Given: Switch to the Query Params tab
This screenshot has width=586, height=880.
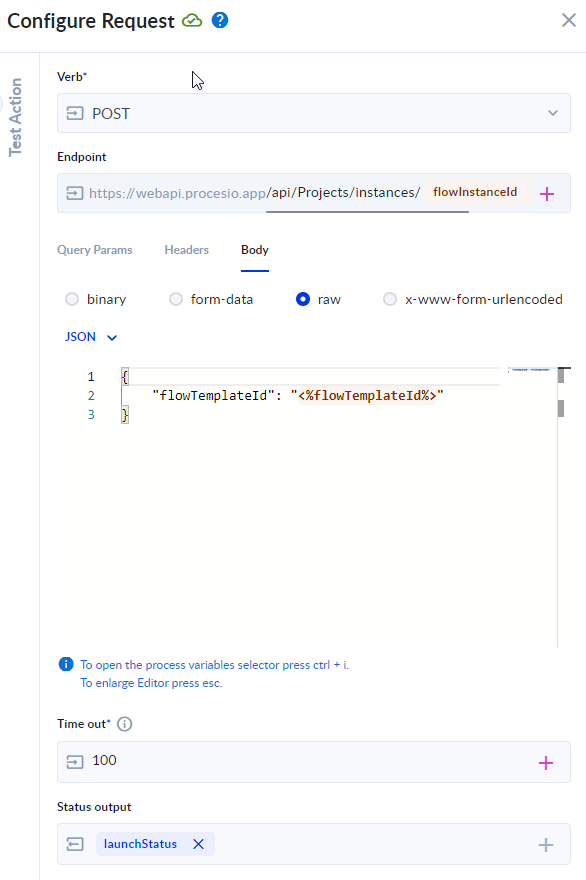Looking at the screenshot, I should [95, 250].
